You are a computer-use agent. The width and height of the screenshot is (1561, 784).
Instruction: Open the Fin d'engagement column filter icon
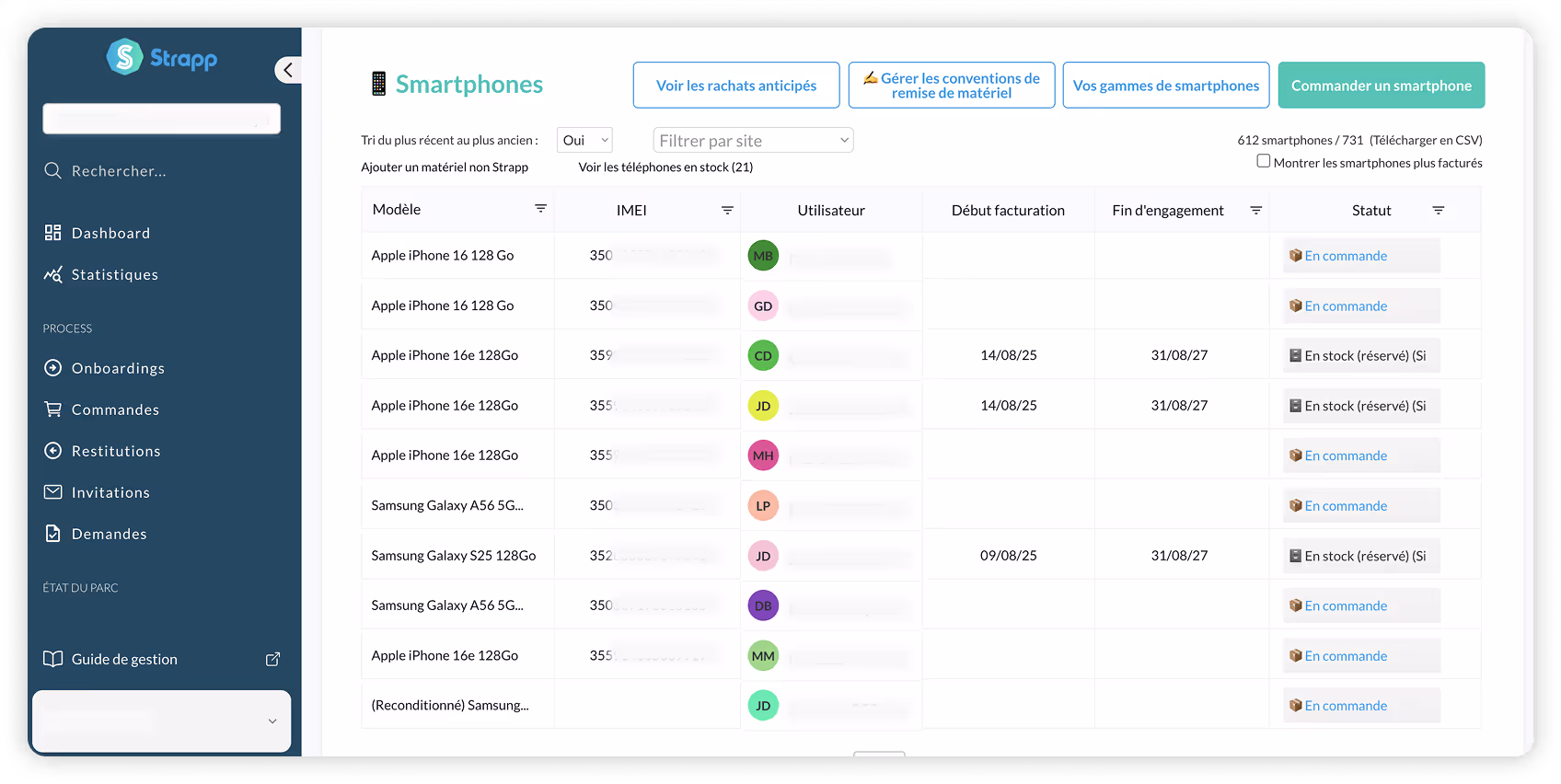pos(1255,211)
